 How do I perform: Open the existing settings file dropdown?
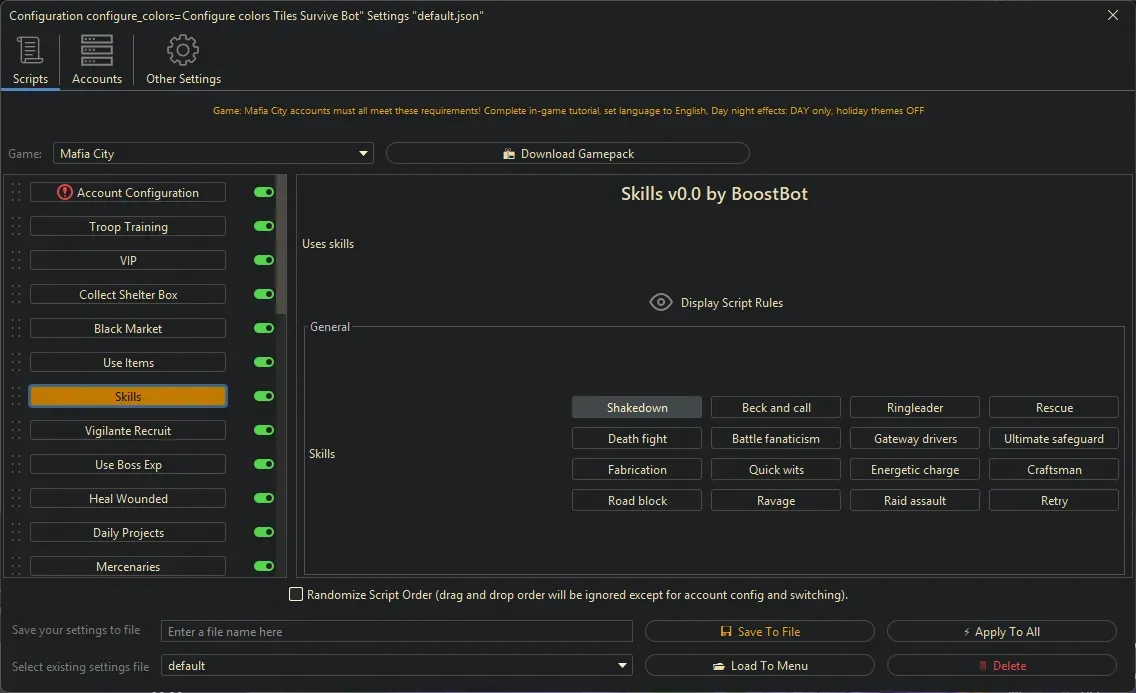click(623, 666)
